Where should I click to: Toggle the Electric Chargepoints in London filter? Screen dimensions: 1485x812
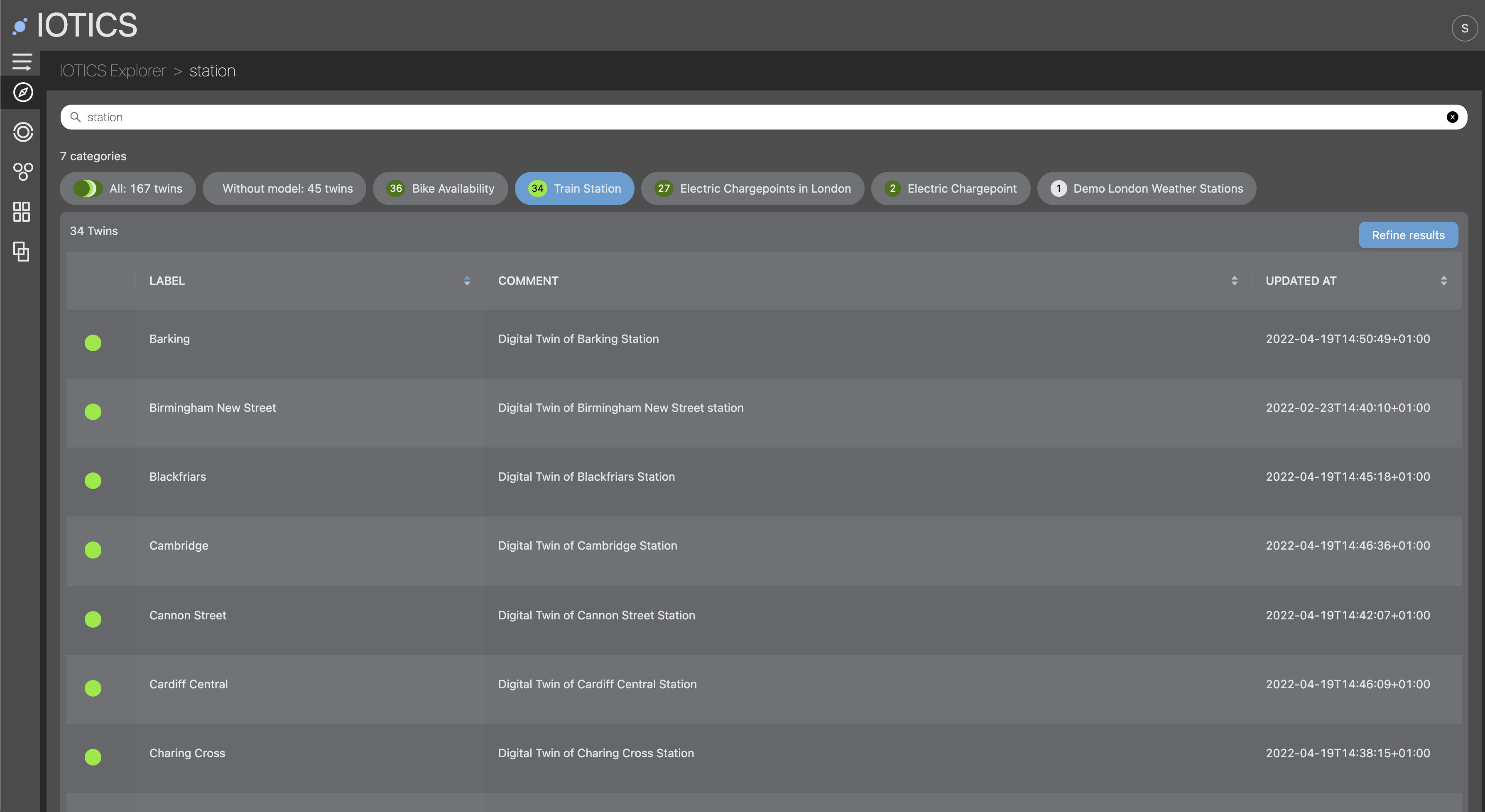(x=752, y=188)
